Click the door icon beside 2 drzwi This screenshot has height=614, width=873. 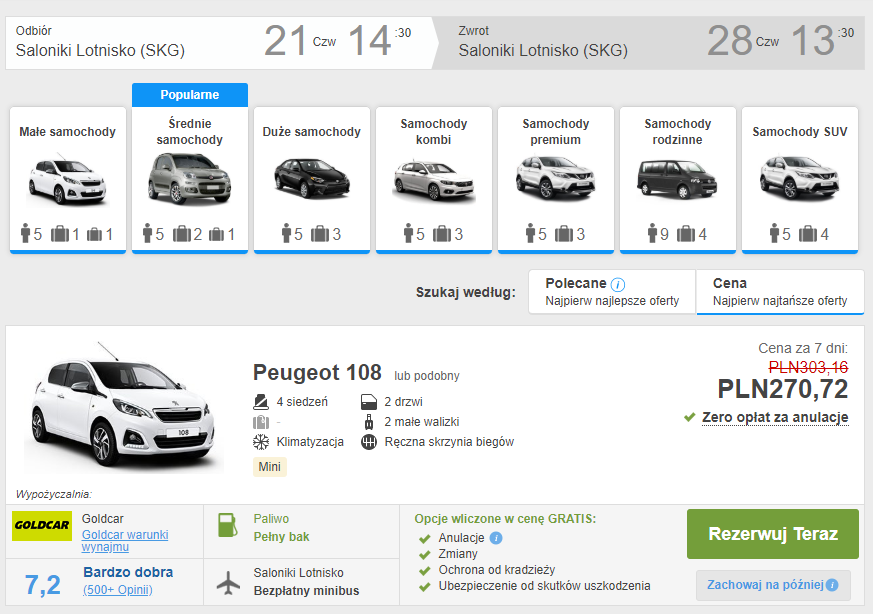coord(369,401)
